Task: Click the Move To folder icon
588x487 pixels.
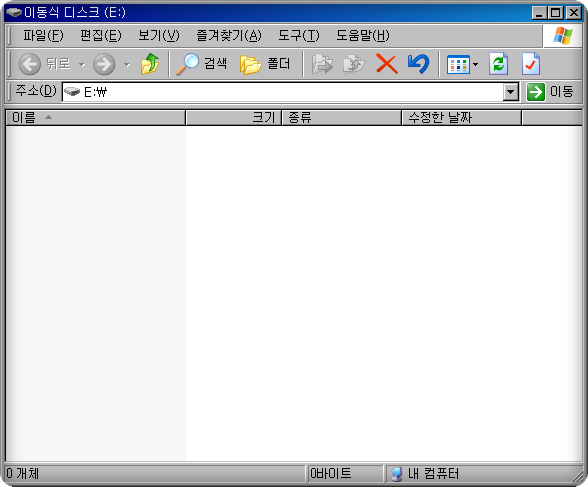Action: 322,64
